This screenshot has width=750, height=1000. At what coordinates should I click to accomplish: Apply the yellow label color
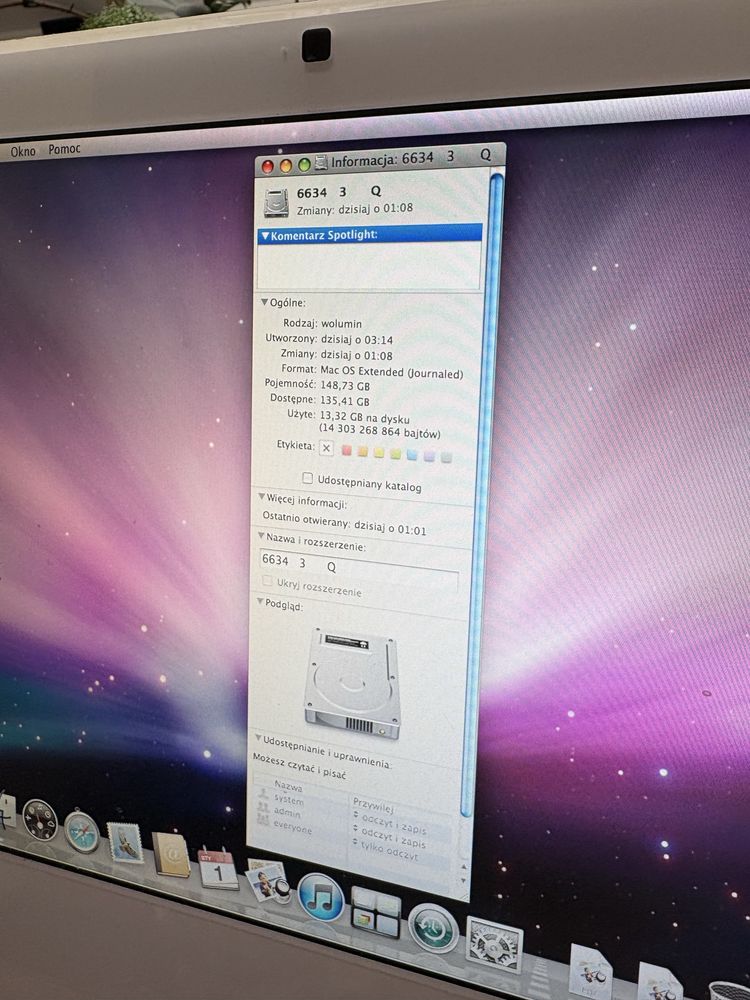pyautogui.click(x=379, y=453)
